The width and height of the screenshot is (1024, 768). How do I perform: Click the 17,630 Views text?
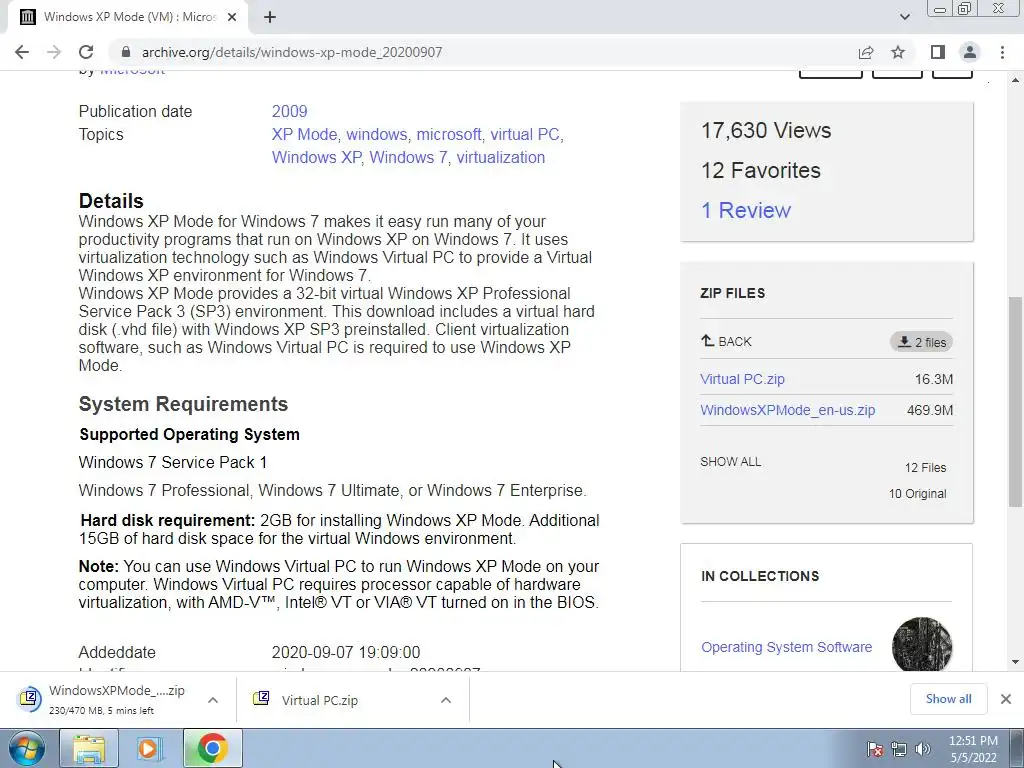(x=766, y=131)
